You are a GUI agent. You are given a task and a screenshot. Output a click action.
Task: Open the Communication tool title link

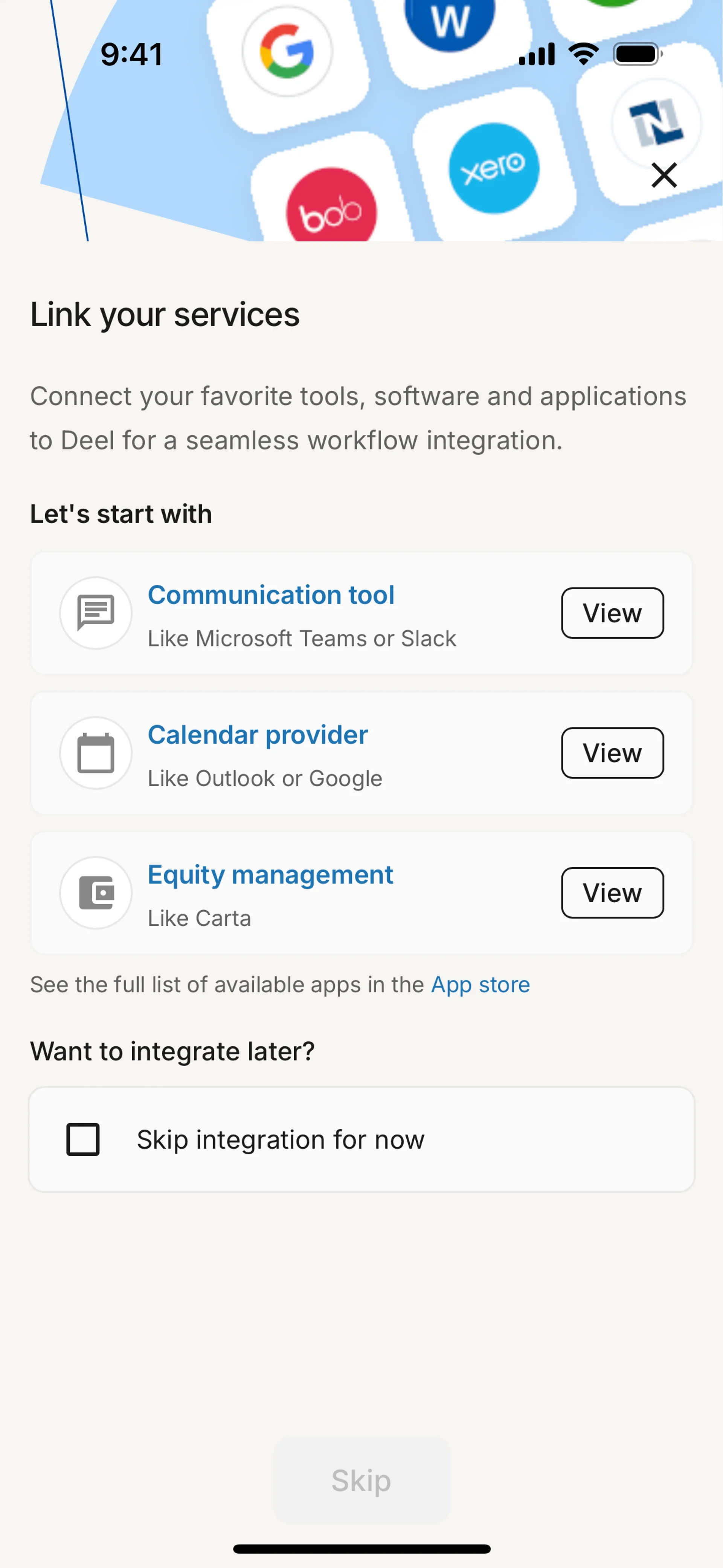271,595
